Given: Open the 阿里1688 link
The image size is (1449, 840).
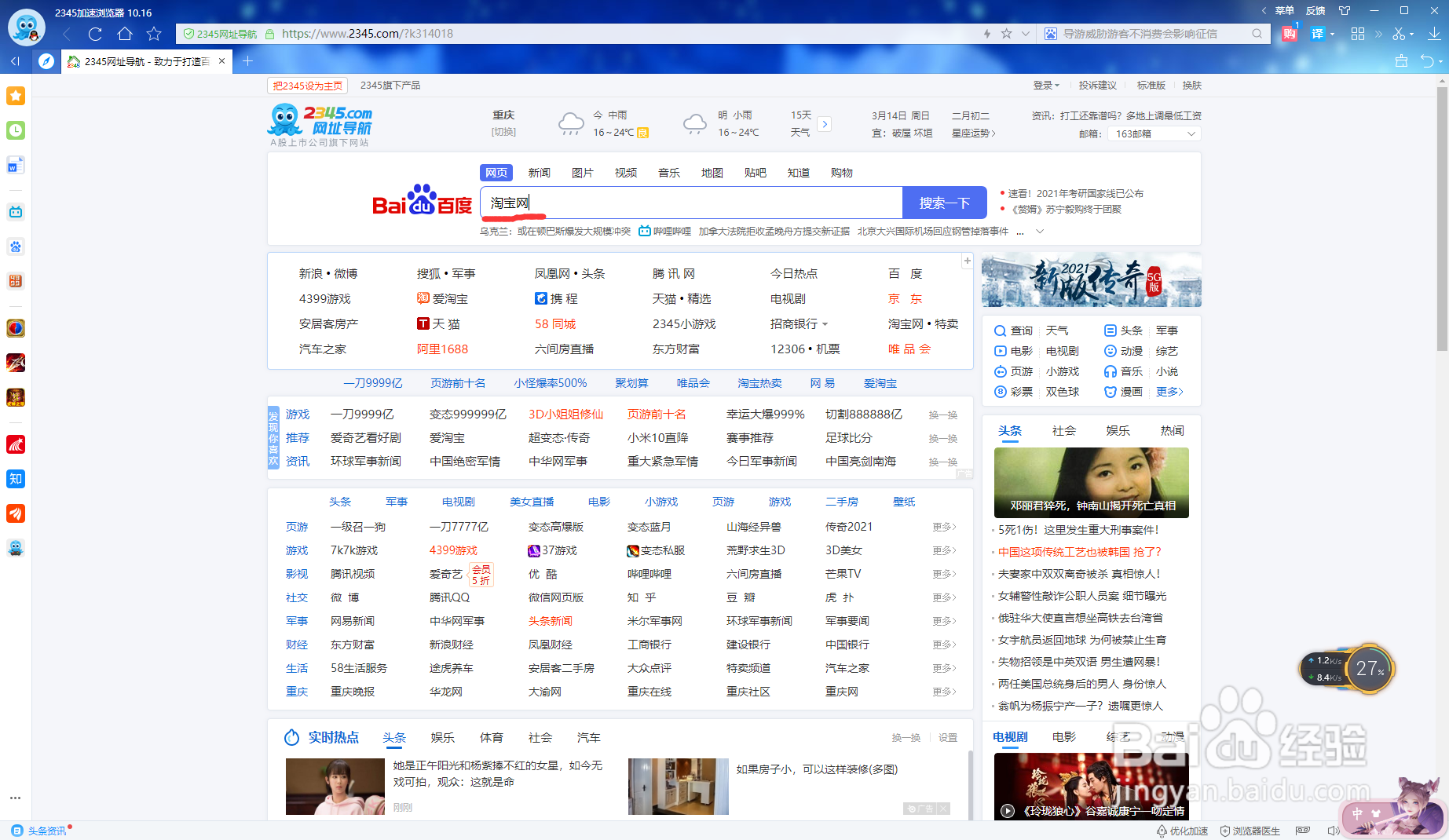Looking at the screenshot, I should pyautogui.click(x=442, y=349).
